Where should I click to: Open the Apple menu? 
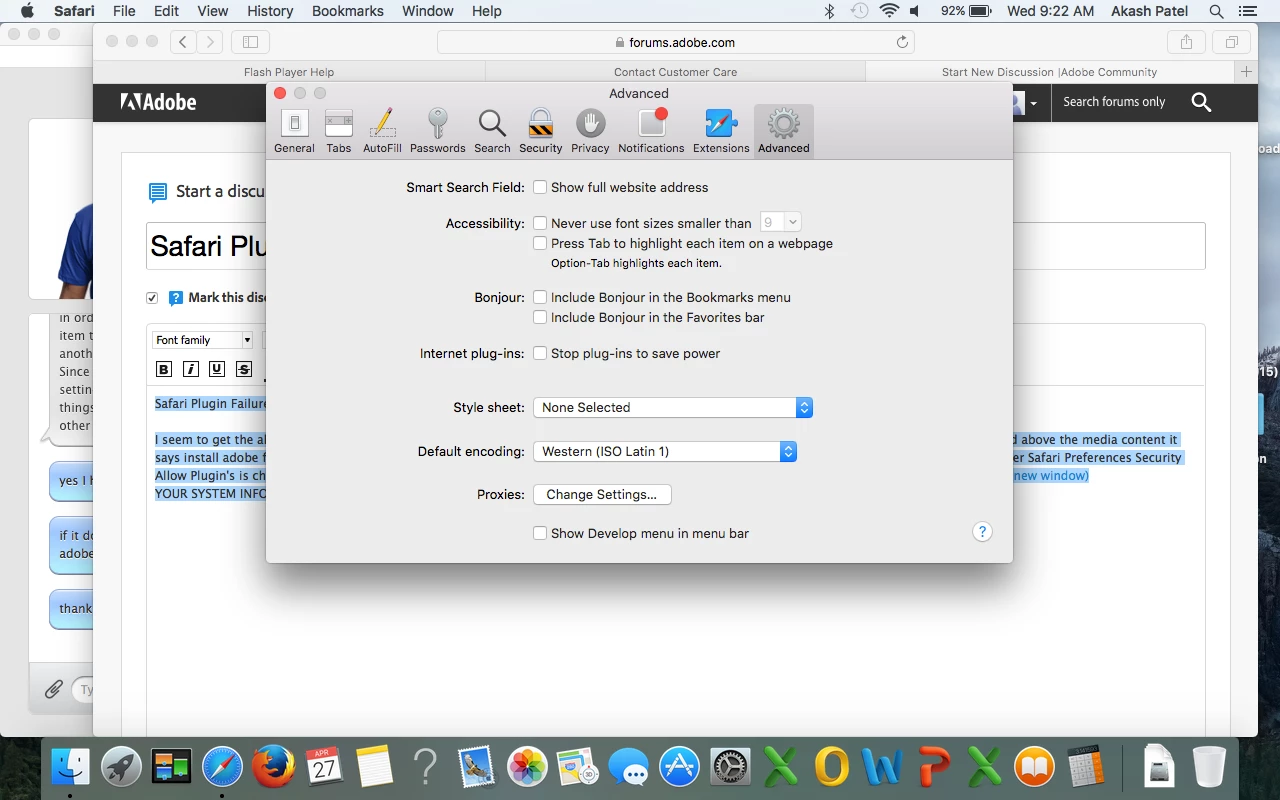27,11
